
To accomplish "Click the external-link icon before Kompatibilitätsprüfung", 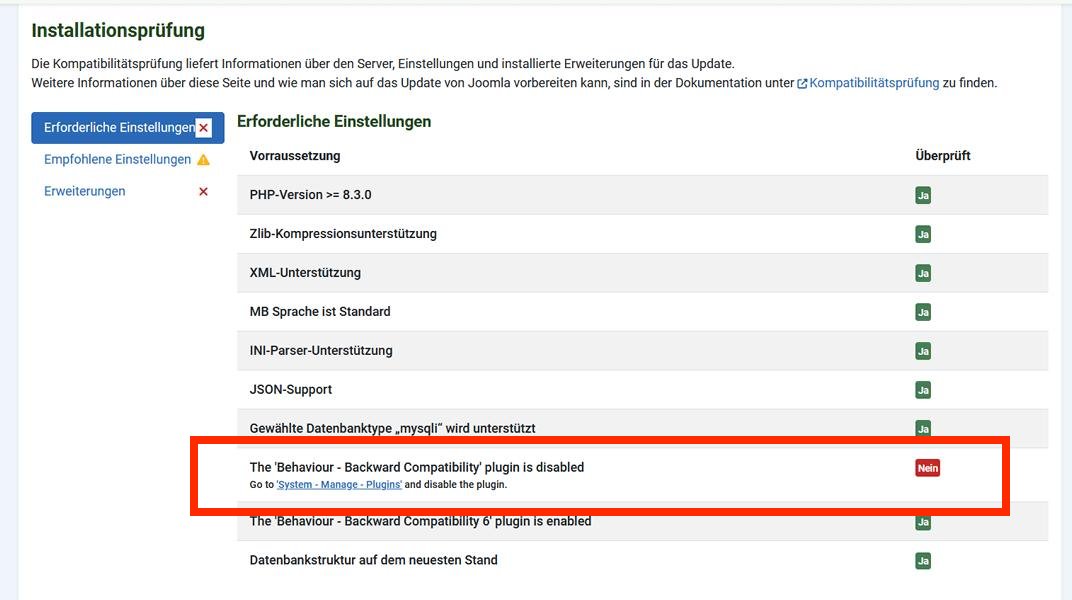I will pos(802,82).
